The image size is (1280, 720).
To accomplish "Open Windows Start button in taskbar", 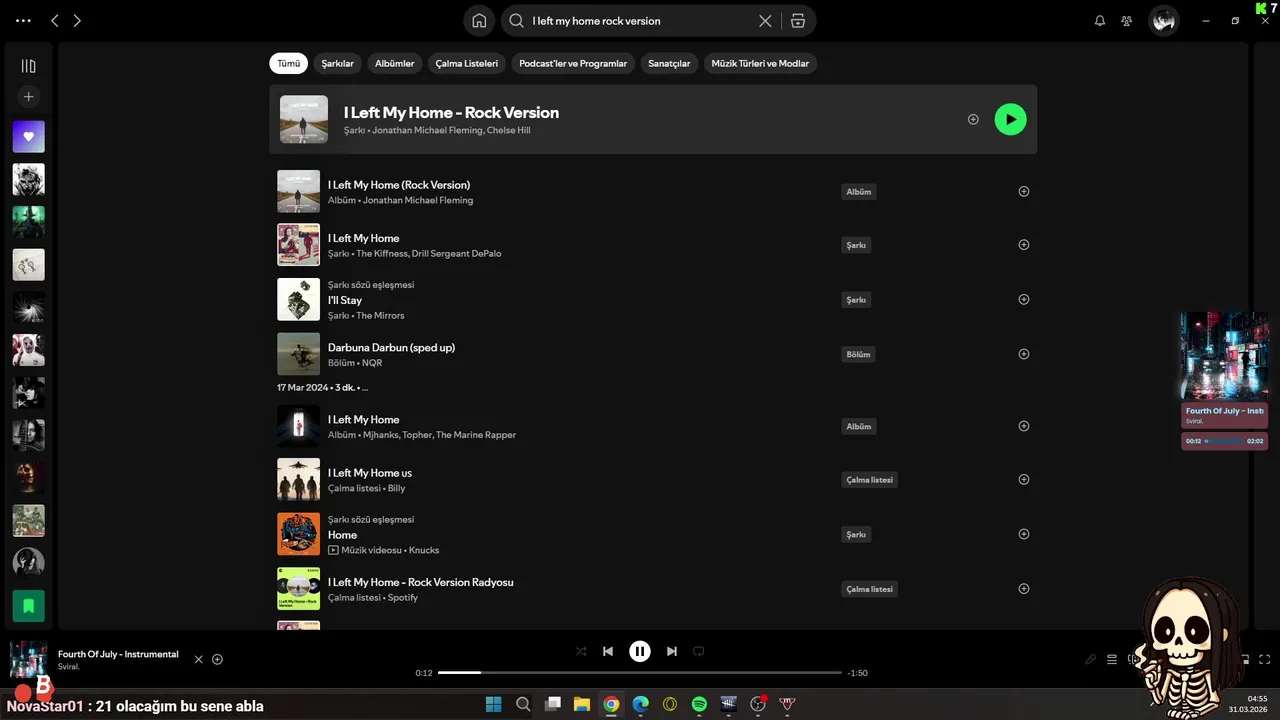I will pos(493,704).
